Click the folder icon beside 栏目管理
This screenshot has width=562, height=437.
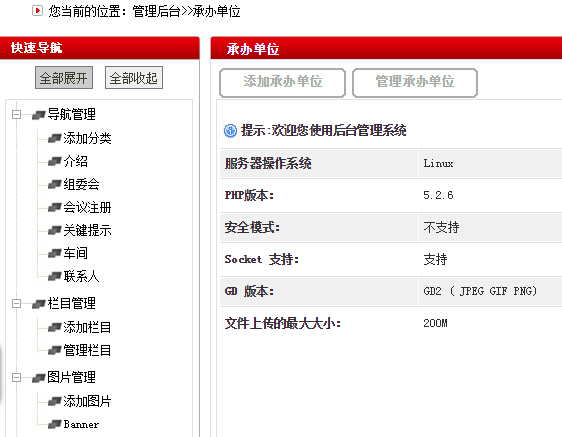pyautogui.click(x=38, y=304)
